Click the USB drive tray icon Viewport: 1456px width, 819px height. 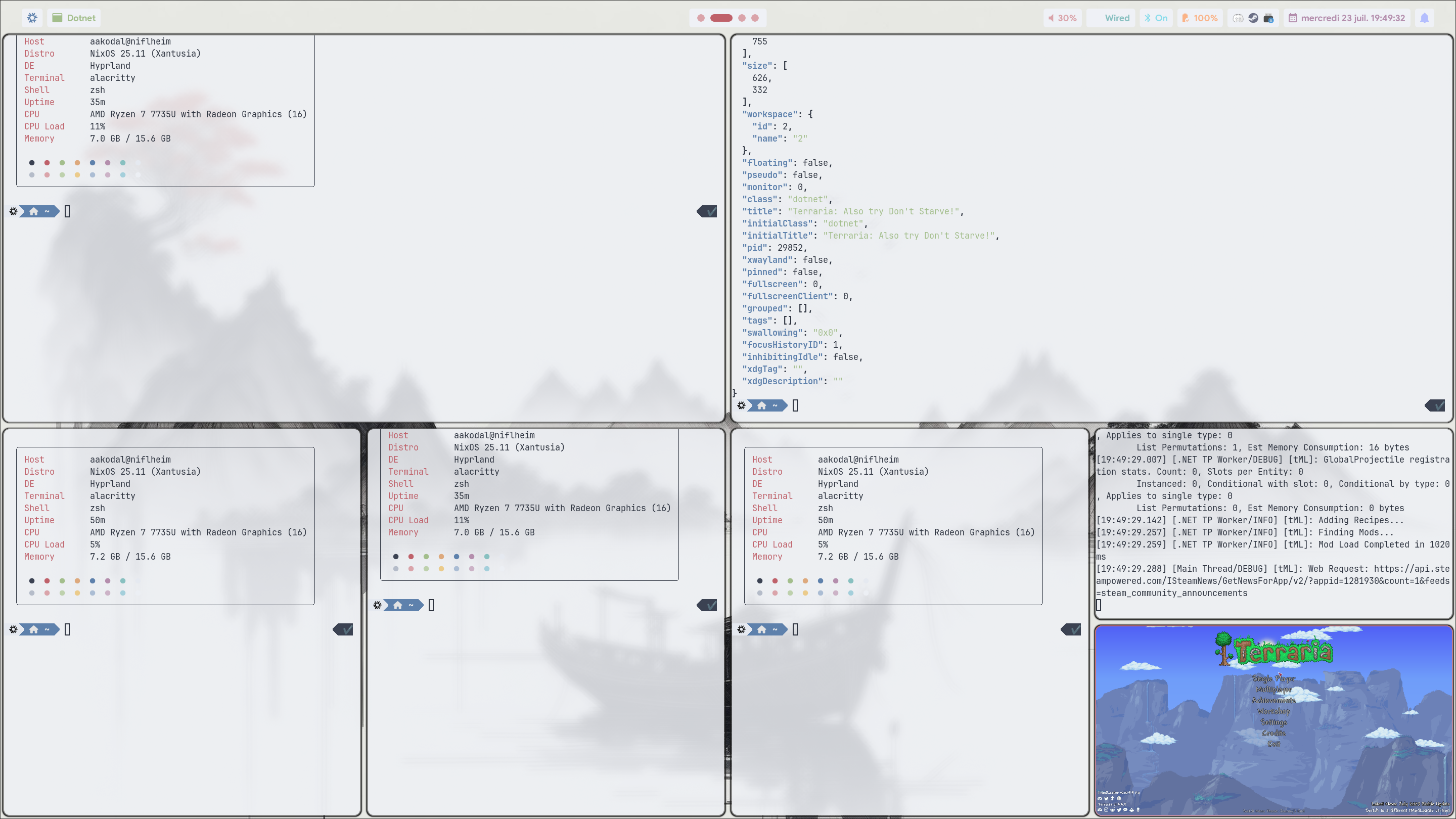click(1268, 18)
